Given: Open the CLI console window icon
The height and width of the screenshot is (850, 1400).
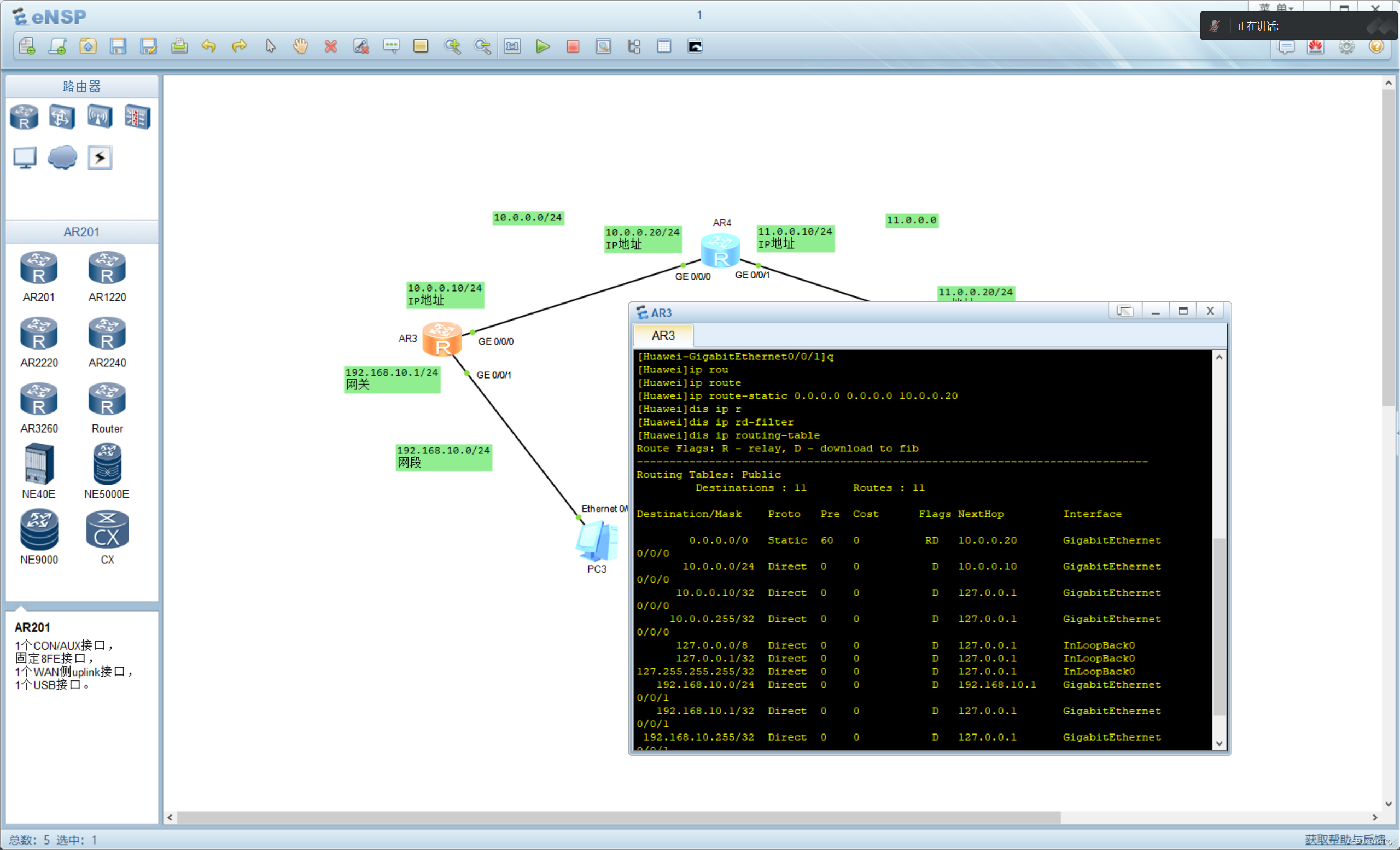Looking at the screenshot, I should point(695,46).
